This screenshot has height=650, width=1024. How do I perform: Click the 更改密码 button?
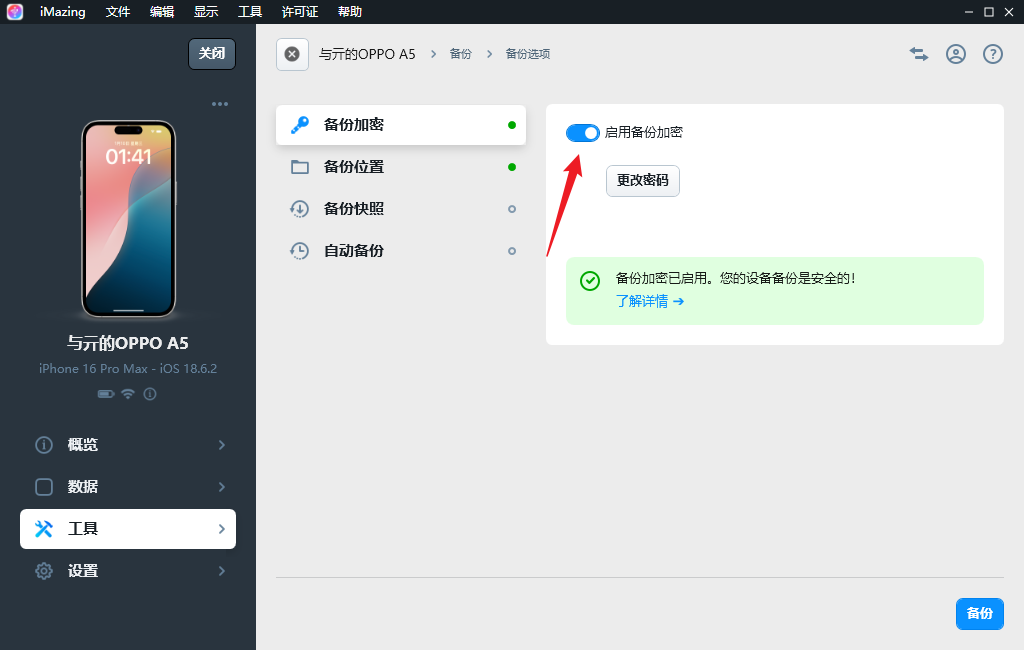tap(643, 181)
